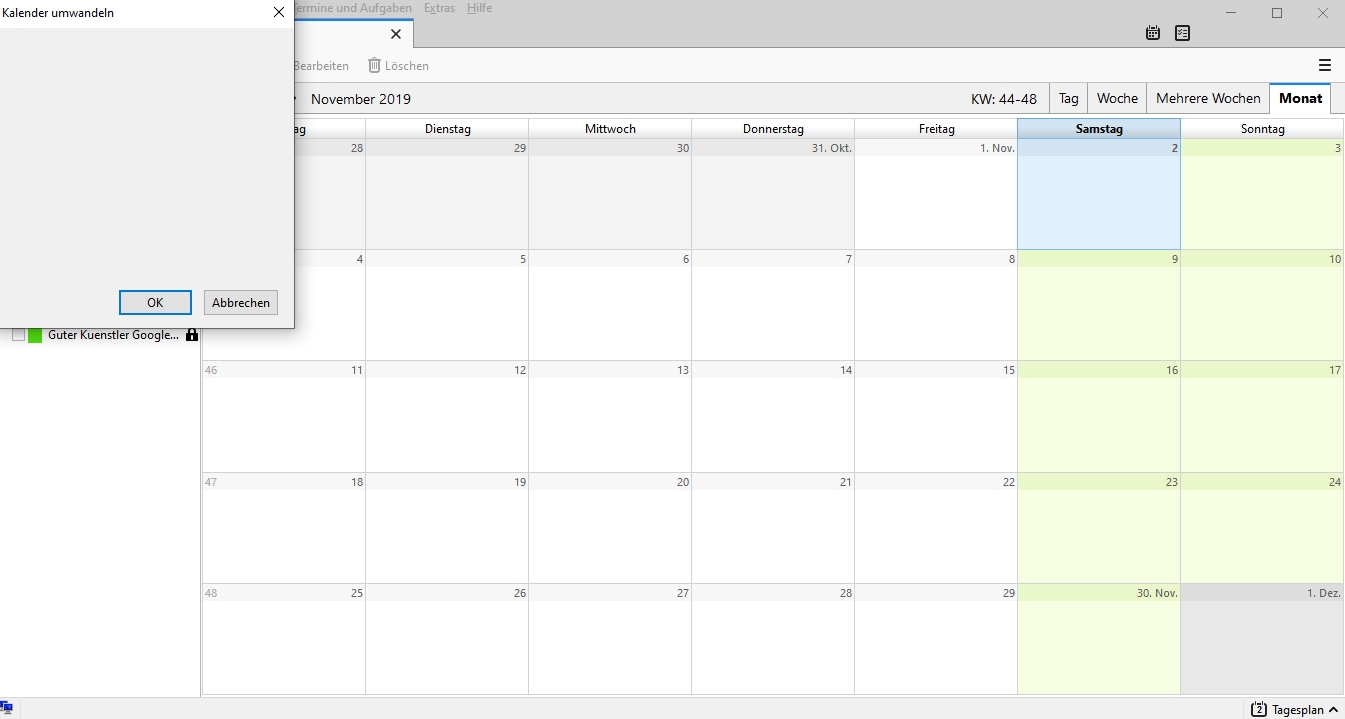
Task: Select the Wednesday 13 day cell
Action: click(x=610, y=417)
